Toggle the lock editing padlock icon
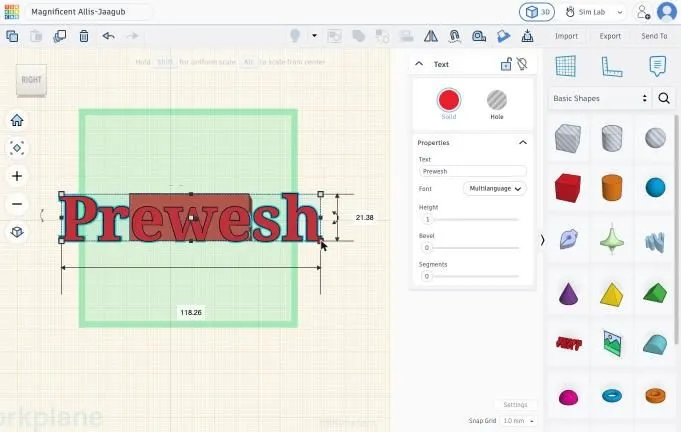 pos(506,64)
